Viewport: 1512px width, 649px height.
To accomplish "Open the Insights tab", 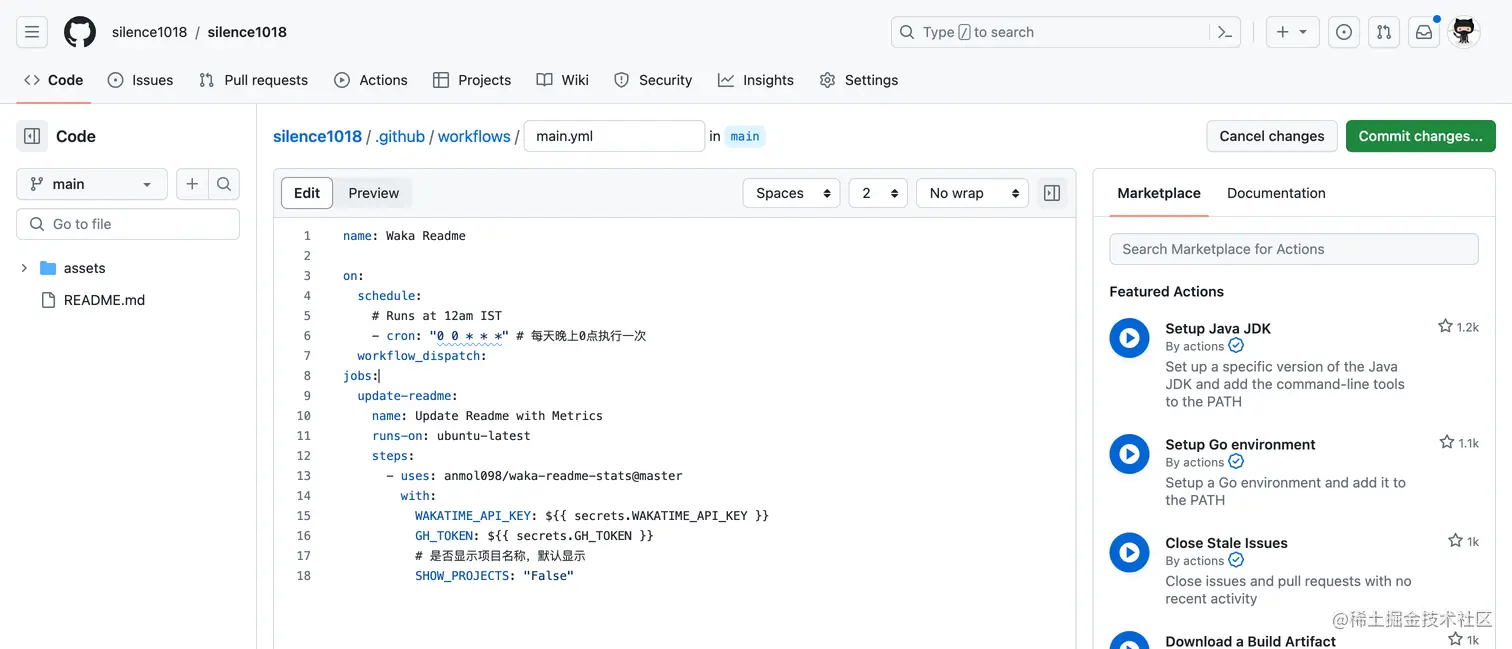I will pos(756,80).
